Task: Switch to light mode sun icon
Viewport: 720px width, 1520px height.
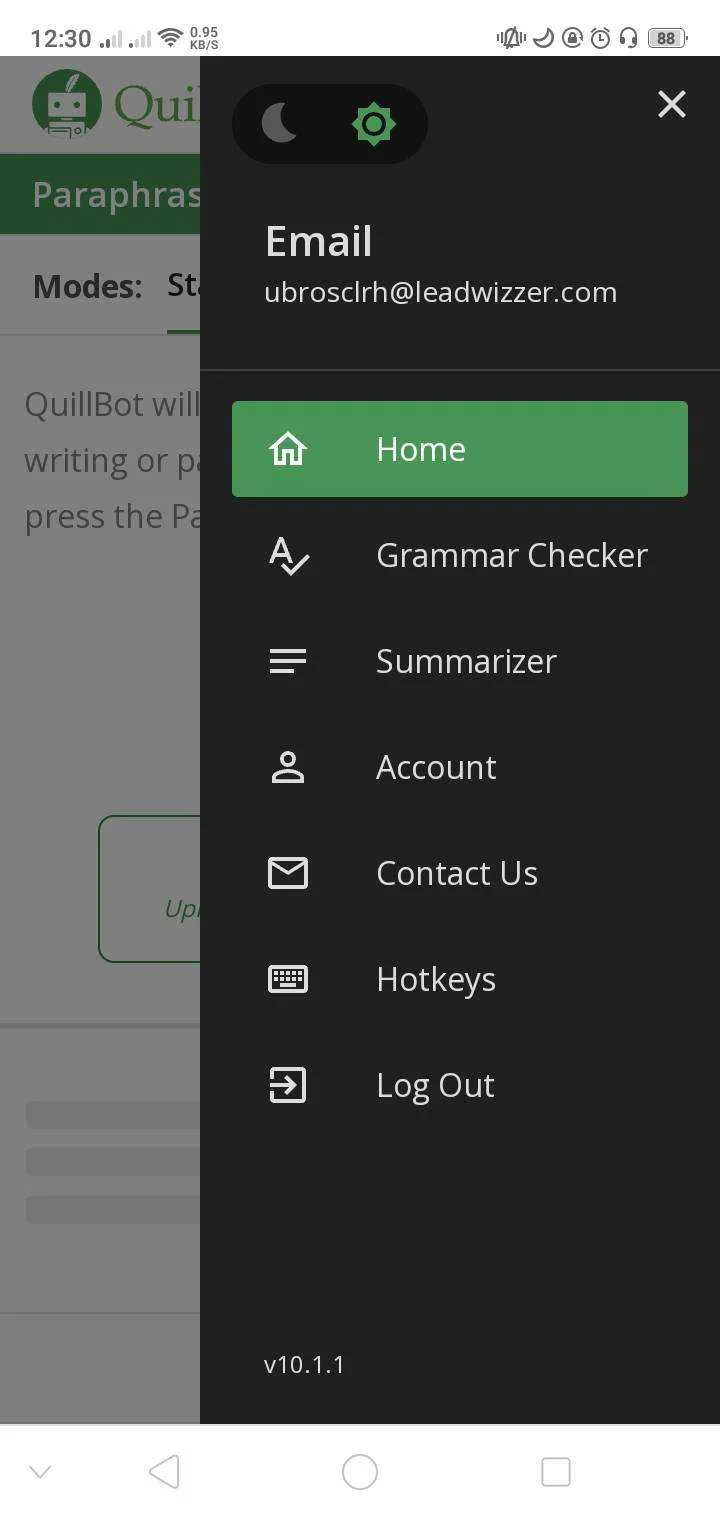Action: (374, 124)
